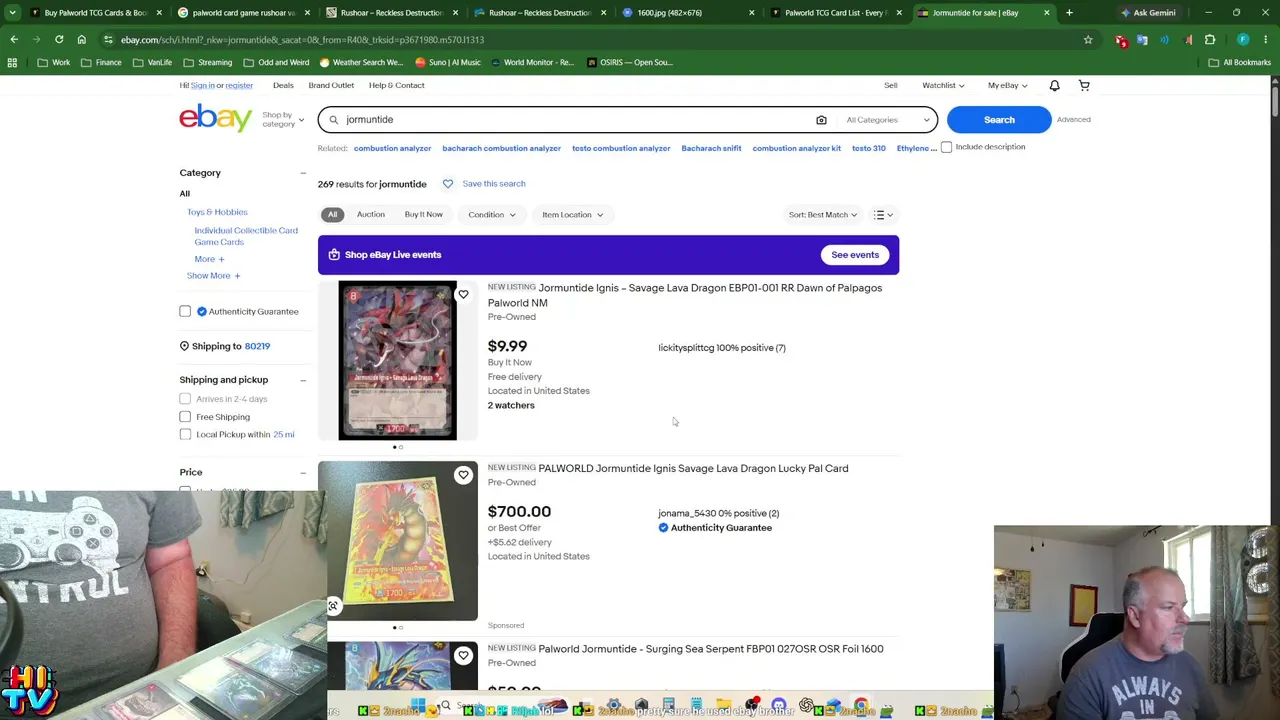Open a new browser tab
Viewport: 1280px width, 720px height.
pos(1069,13)
